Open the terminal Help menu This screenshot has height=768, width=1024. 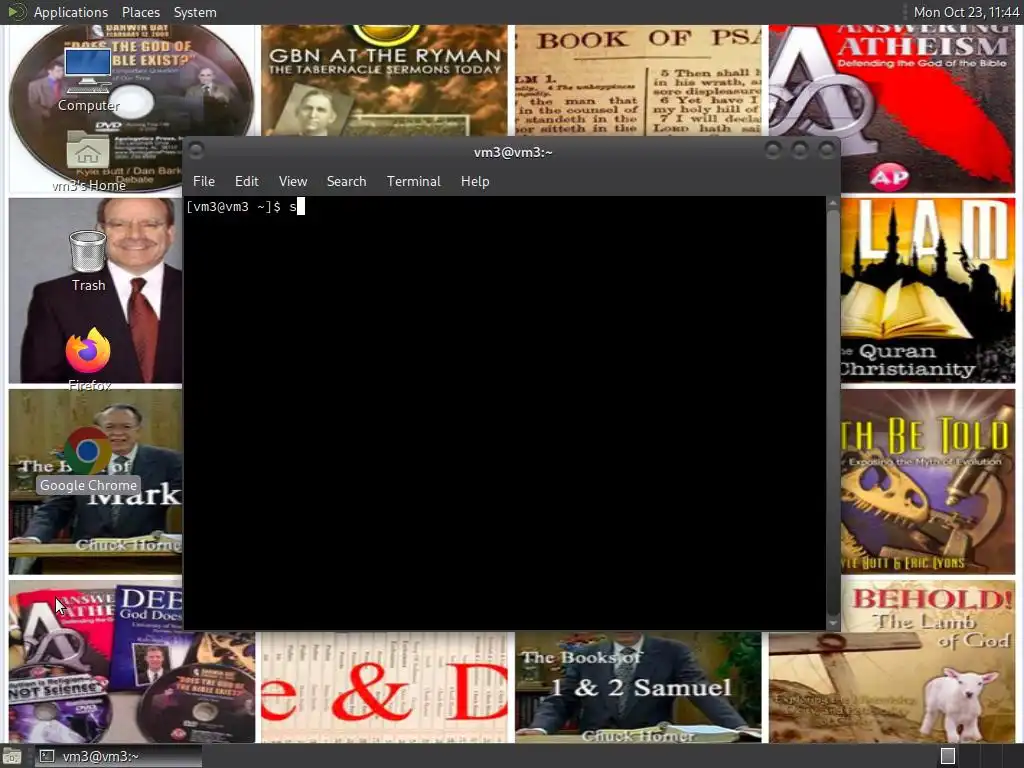[x=475, y=182]
